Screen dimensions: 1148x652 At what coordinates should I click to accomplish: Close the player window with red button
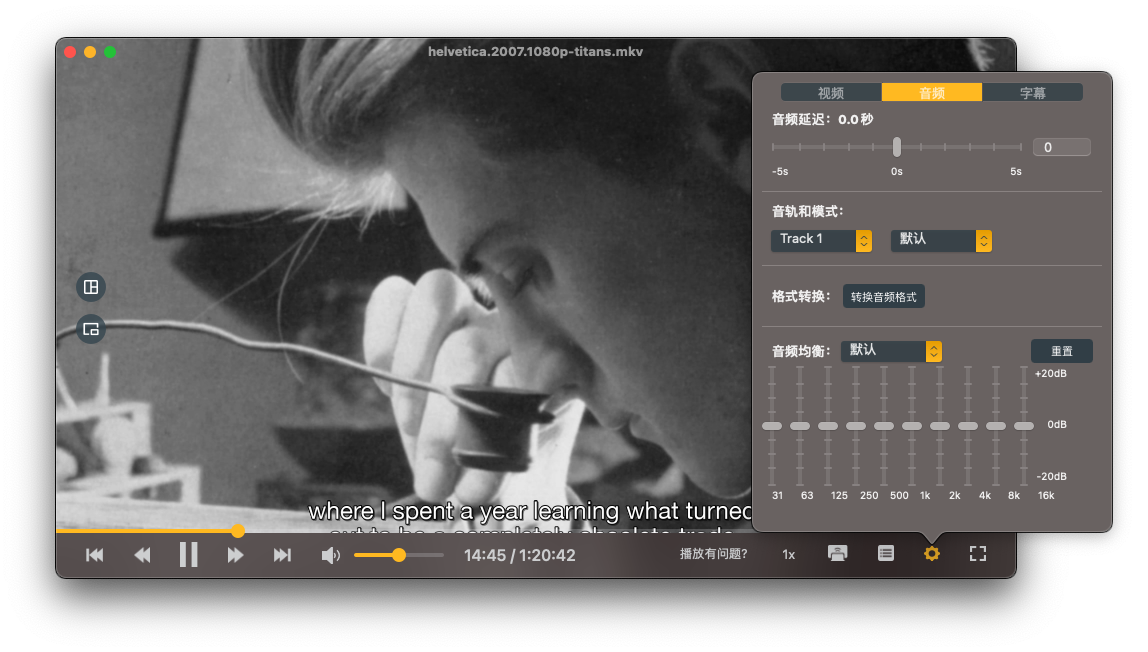pos(70,52)
